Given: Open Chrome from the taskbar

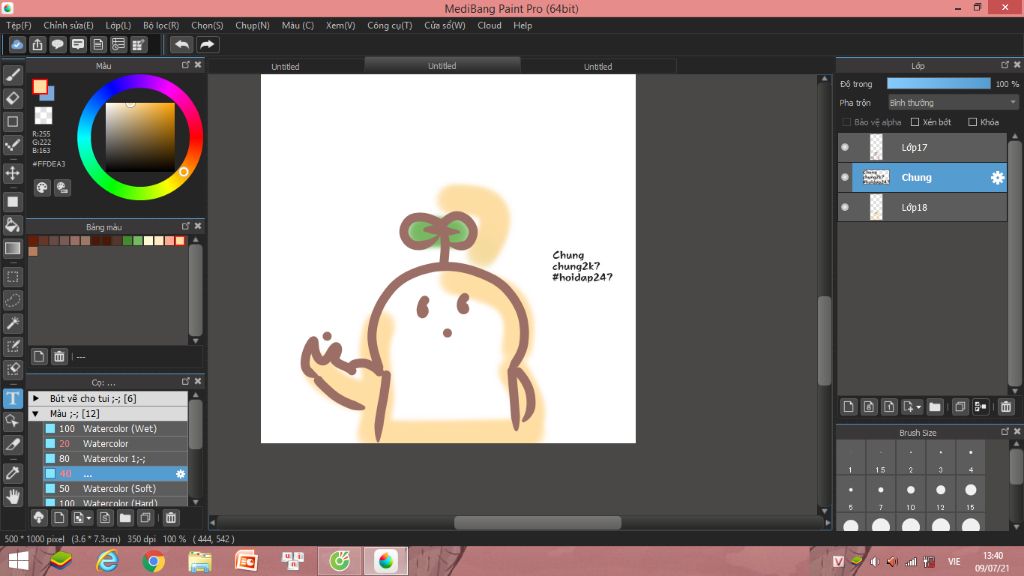Looking at the screenshot, I should pos(153,561).
